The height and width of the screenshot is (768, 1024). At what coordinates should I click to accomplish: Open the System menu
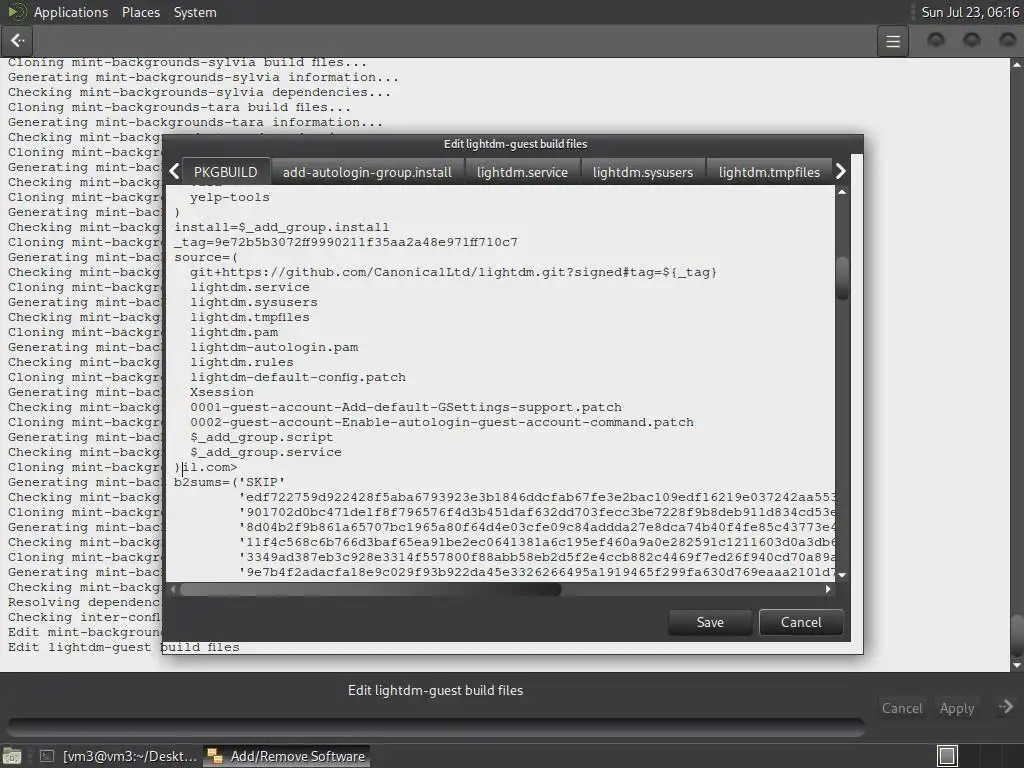click(x=195, y=12)
